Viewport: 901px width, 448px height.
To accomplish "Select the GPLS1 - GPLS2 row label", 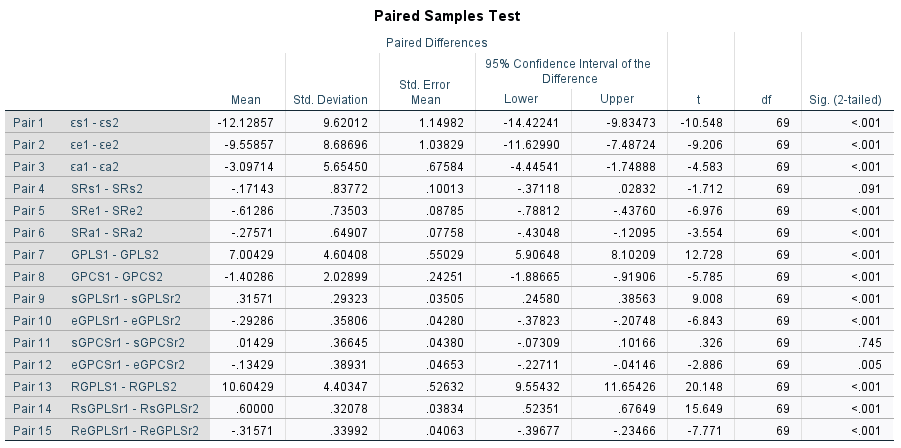I will pos(115,254).
